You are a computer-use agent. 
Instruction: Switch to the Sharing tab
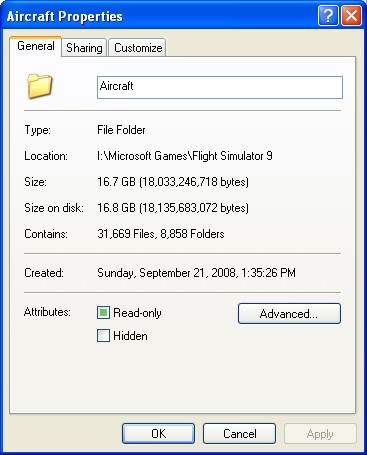tap(84, 48)
